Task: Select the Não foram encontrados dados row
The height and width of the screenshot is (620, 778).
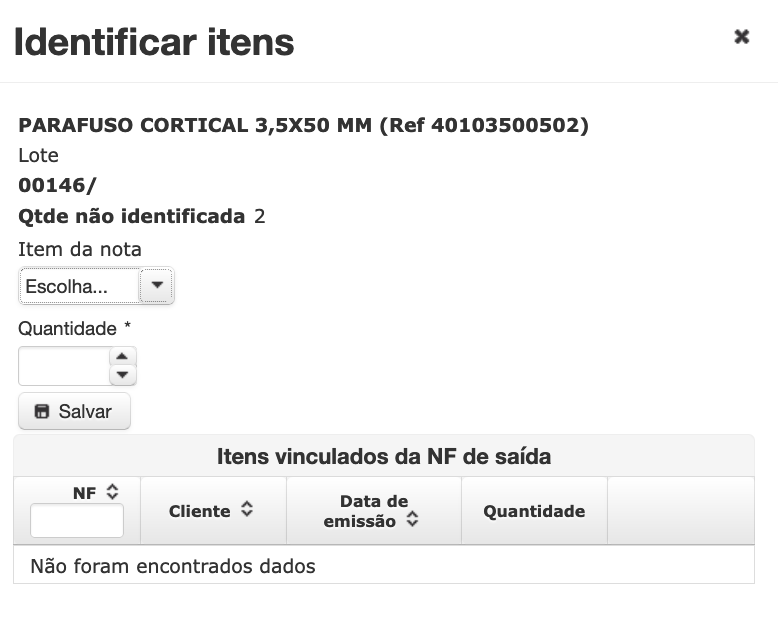Action: pyautogui.click(x=384, y=565)
